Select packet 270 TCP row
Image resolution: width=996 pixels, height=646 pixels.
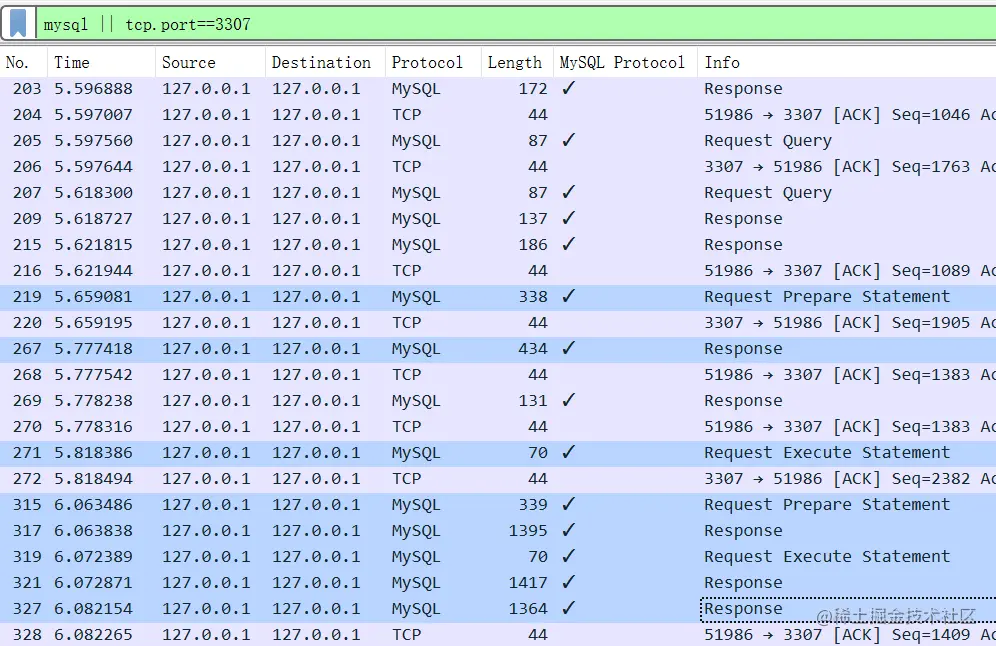(498, 427)
